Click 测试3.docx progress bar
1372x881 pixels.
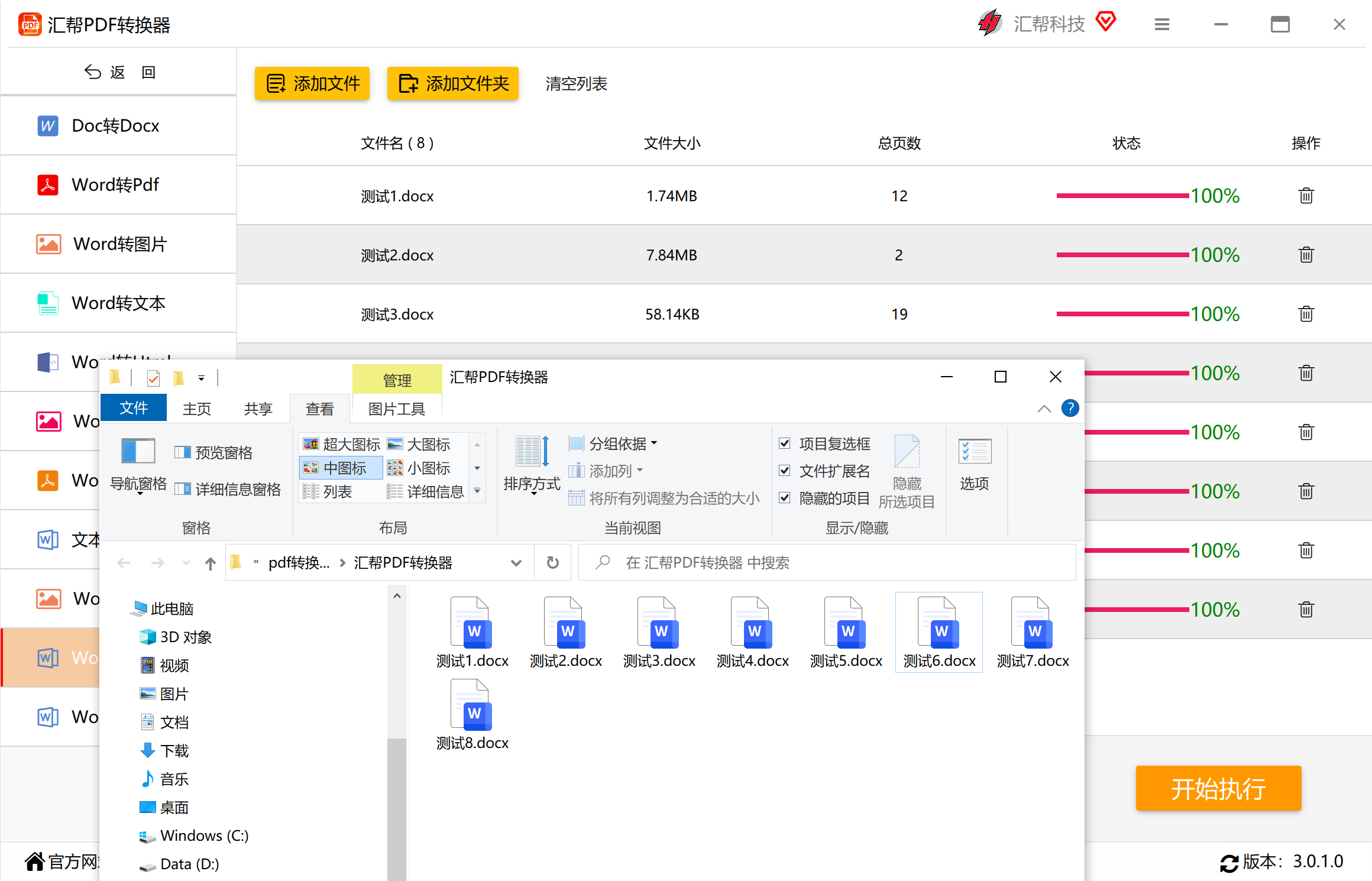click(1122, 314)
